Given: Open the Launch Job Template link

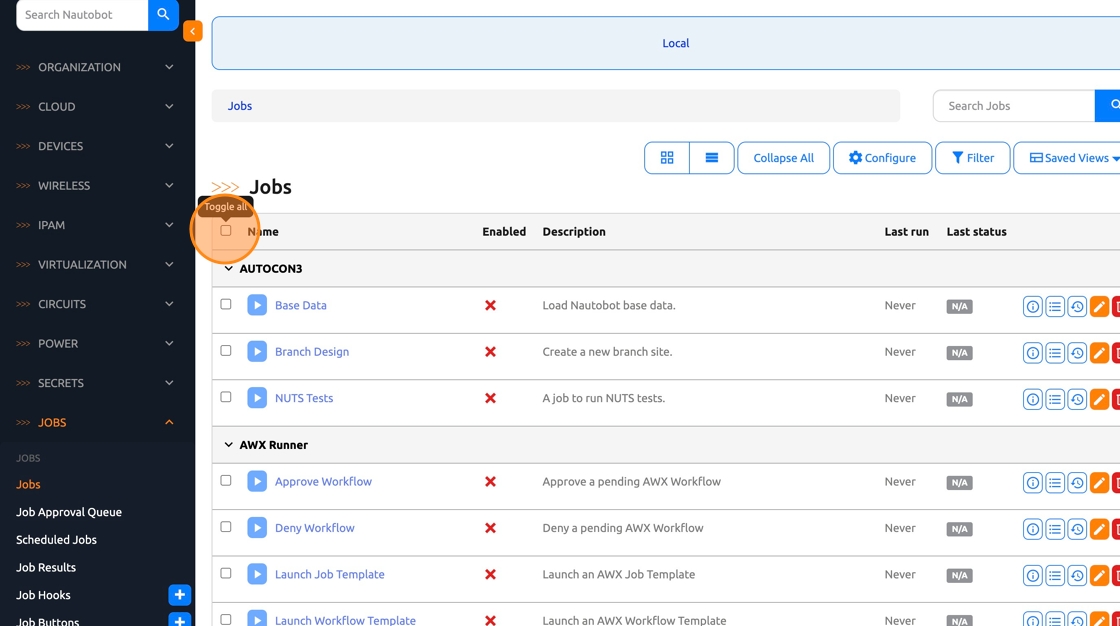Looking at the screenshot, I should [x=329, y=574].
